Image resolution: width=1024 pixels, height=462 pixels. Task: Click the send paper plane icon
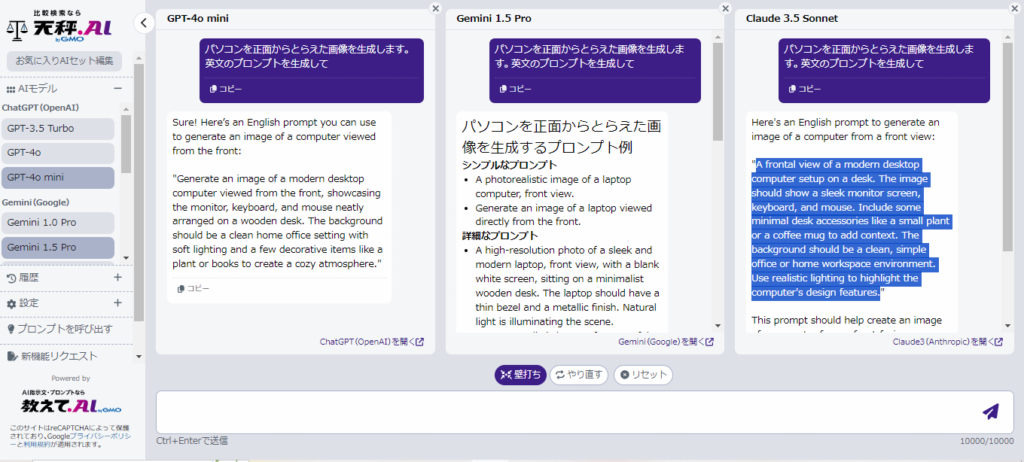[x=990, y=411]
